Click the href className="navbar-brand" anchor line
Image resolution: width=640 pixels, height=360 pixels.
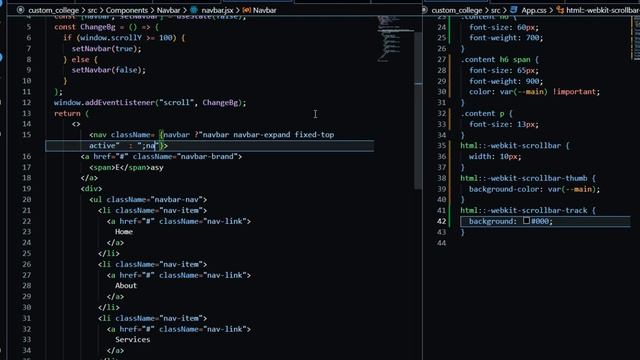[161, 156]
